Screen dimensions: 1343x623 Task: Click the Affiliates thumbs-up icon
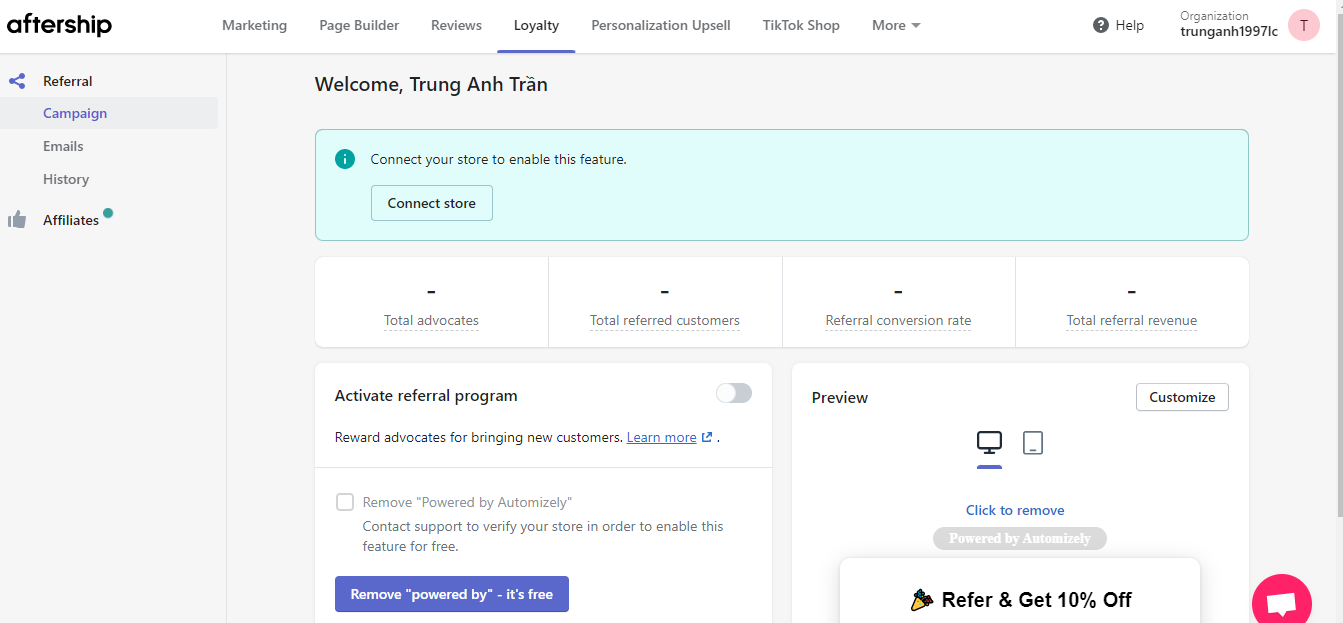[17, 220]
